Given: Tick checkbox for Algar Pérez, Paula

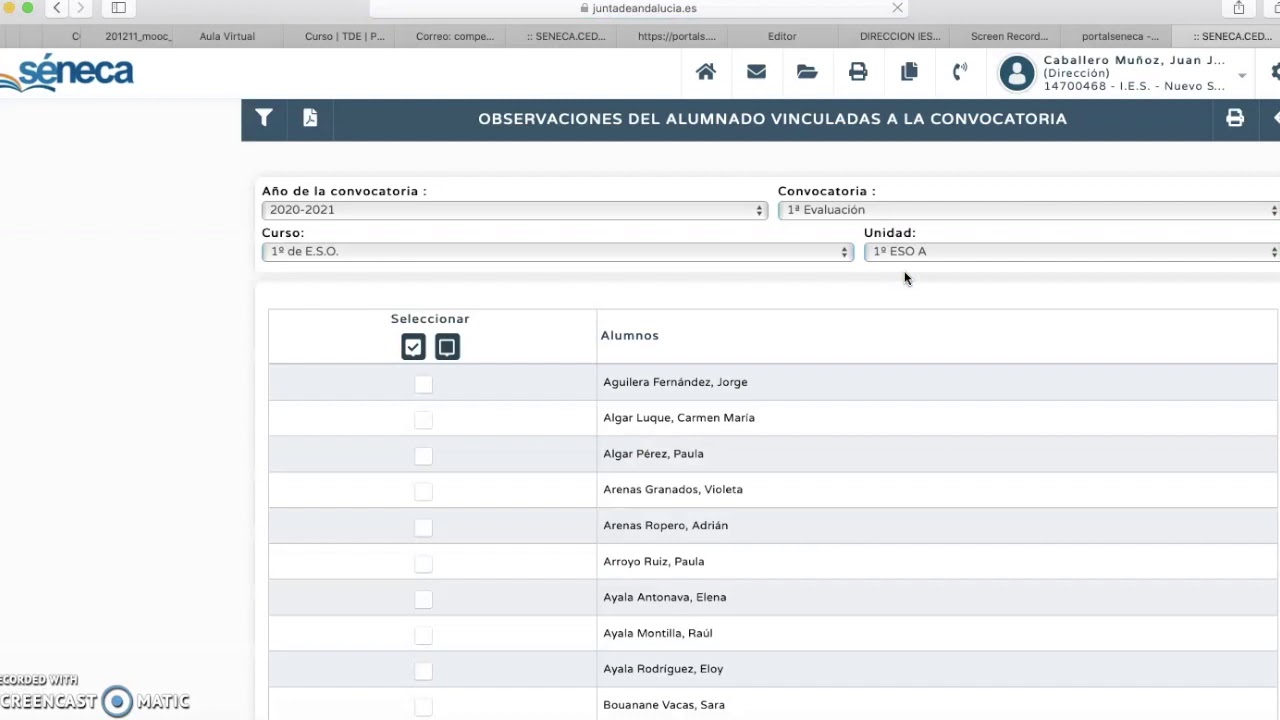Looking at the screenshot, I should coord(424,456).
